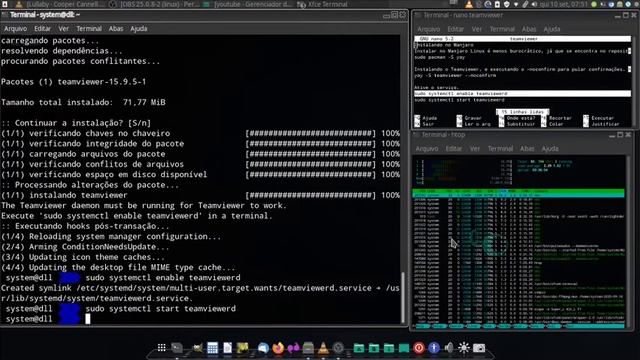Image resolution: width=640 pixels, height=360 pixels.
Task: Open the third green folder in dock
Action: pos(389,348)
